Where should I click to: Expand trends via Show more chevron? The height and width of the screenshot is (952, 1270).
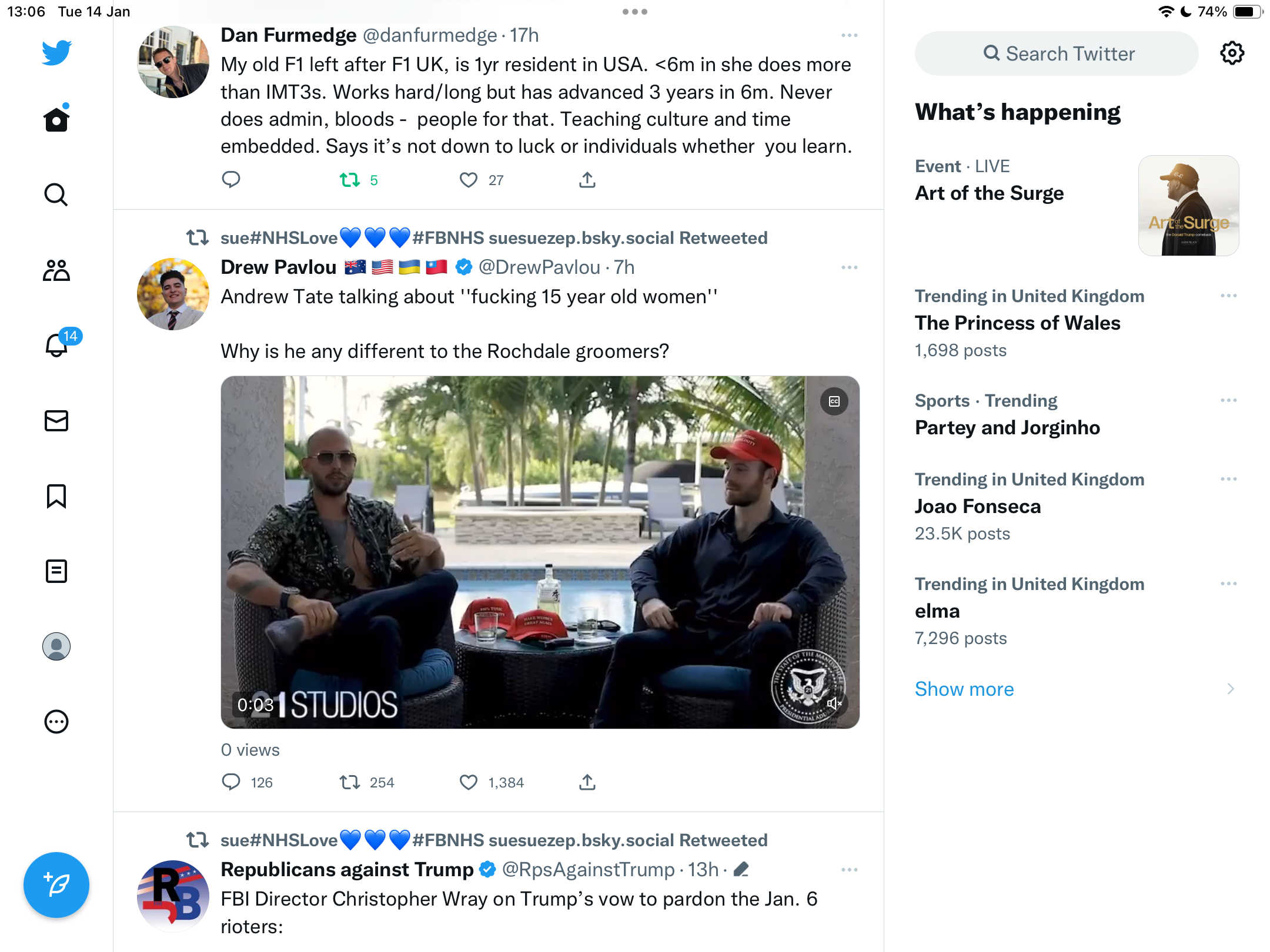pyautogui.click(x=1231, y=689)
